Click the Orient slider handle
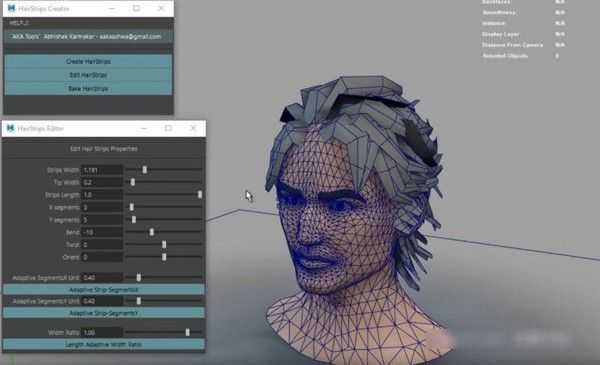This screenshot has width=600, height=365. coord(164,257)
